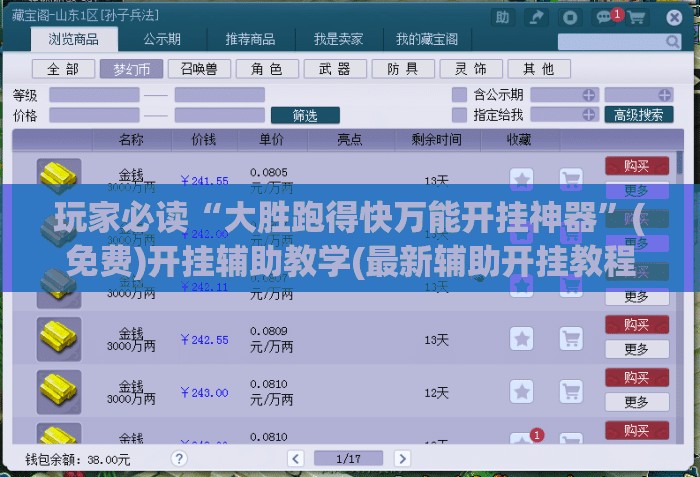Switch to 浏览商品 tab
The width and height of the screenshot is (700, 477).
pos(74,39)
